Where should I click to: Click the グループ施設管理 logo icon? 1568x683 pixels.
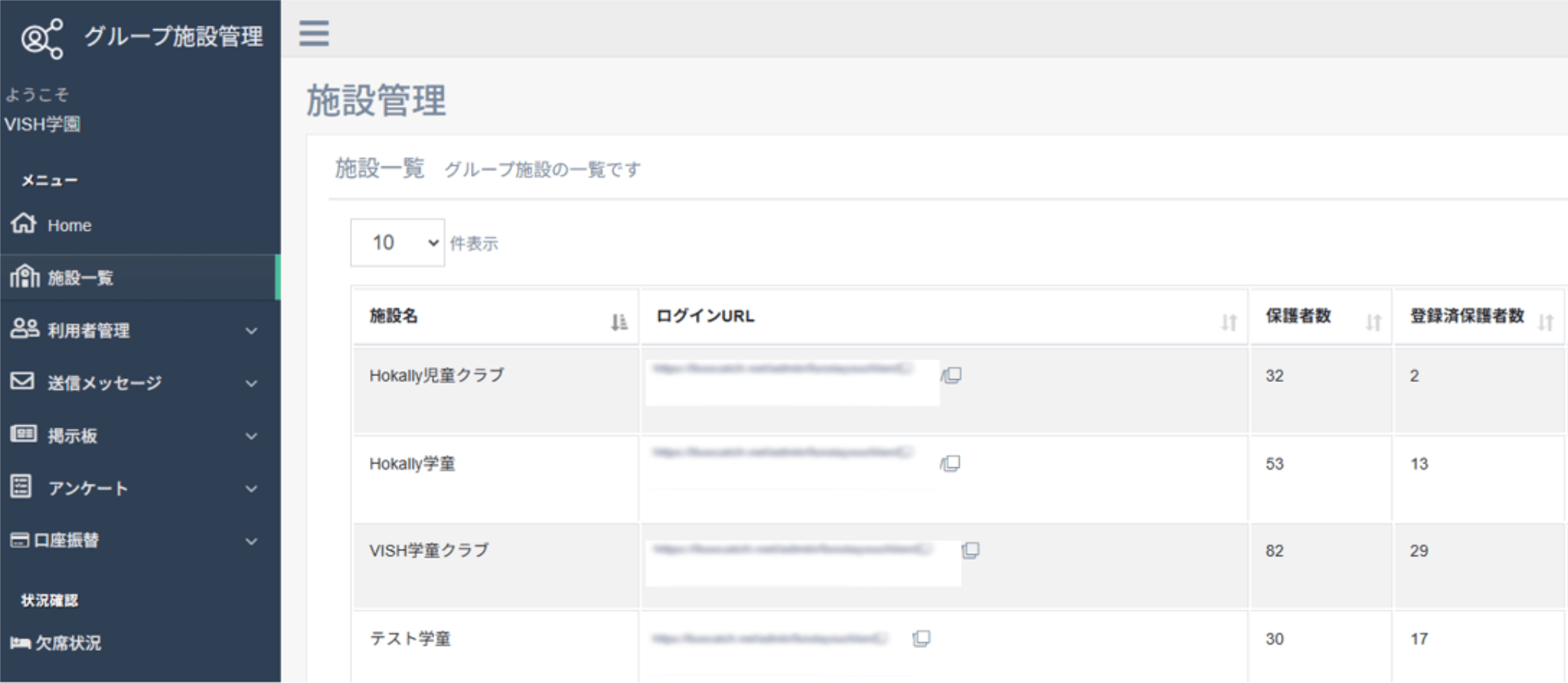point(42,38)
